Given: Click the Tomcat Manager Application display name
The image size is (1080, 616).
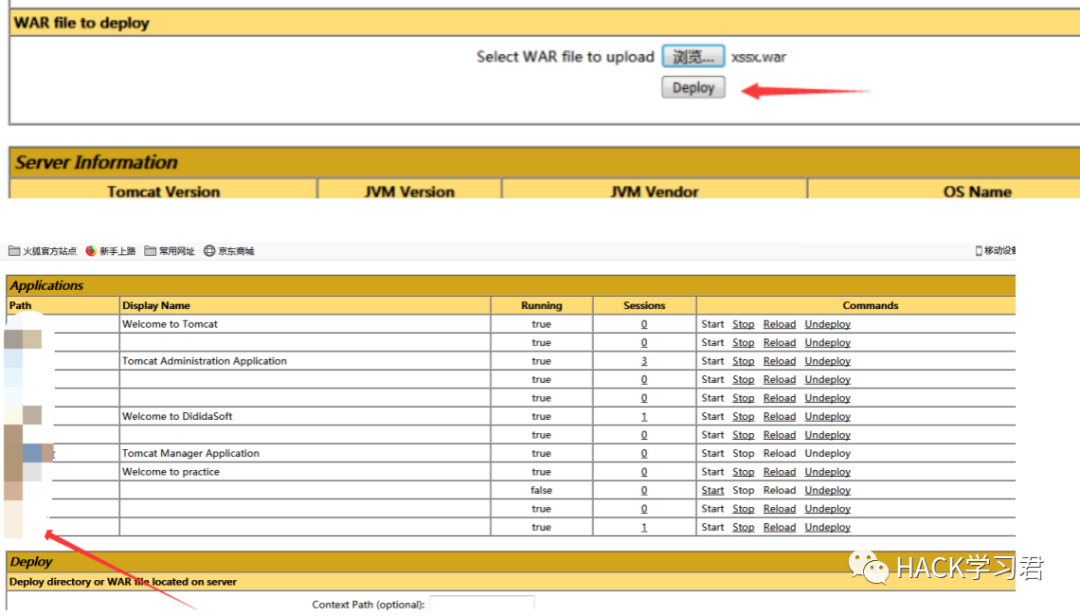Looking at the screenshot, I should (x=191, y=453).
